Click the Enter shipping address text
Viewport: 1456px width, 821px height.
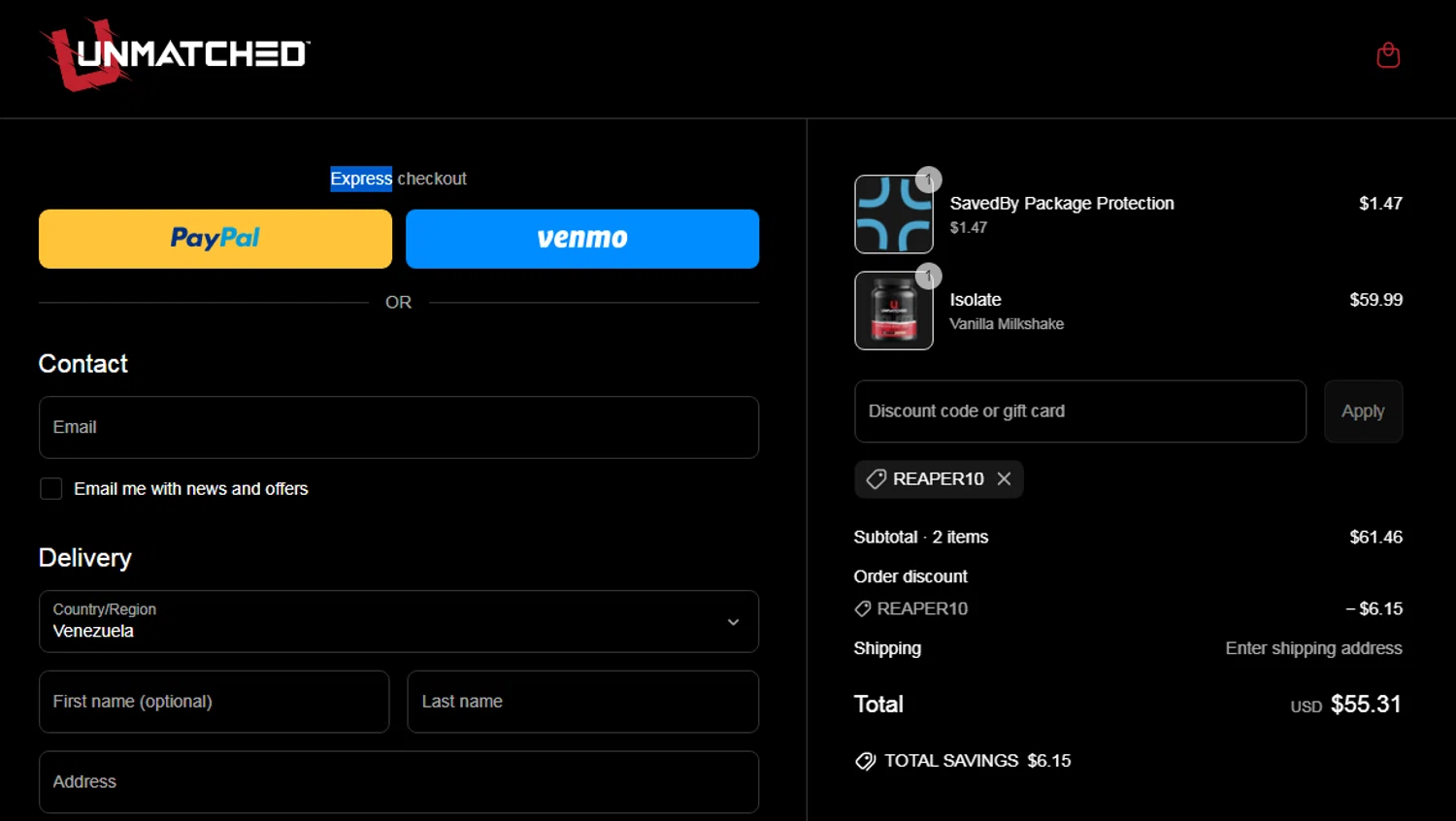[x=1313, y=648]
